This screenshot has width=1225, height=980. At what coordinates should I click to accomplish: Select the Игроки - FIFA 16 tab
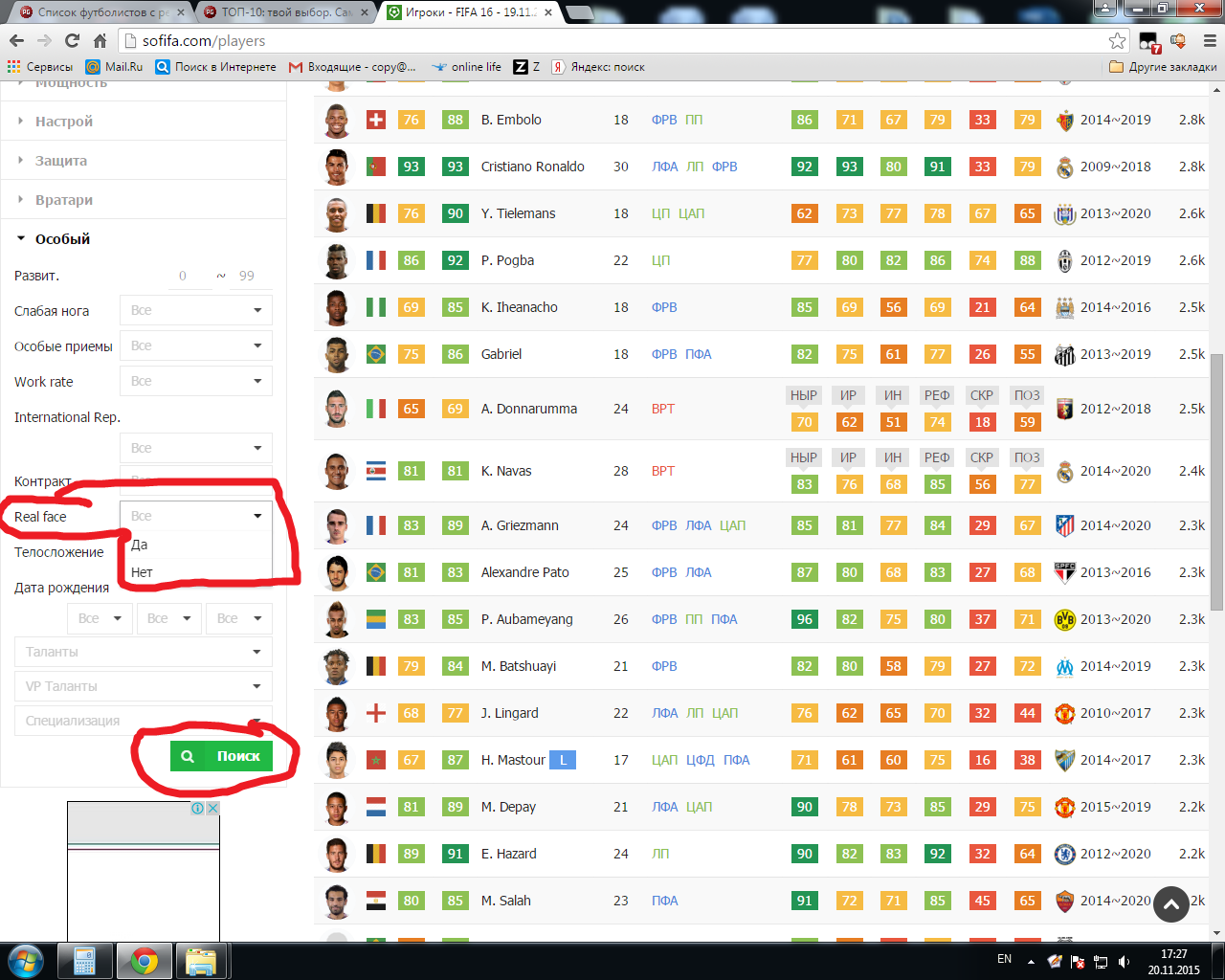pyautogui.click(x=471, y=12)
